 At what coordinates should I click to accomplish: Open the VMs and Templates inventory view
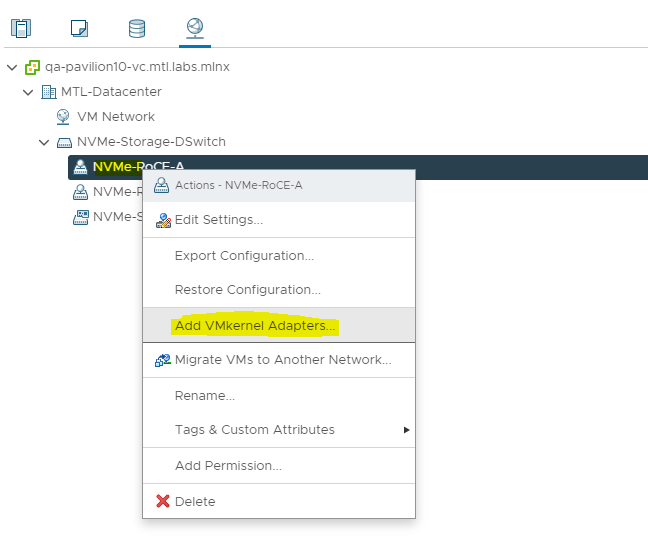pos(79,29)
